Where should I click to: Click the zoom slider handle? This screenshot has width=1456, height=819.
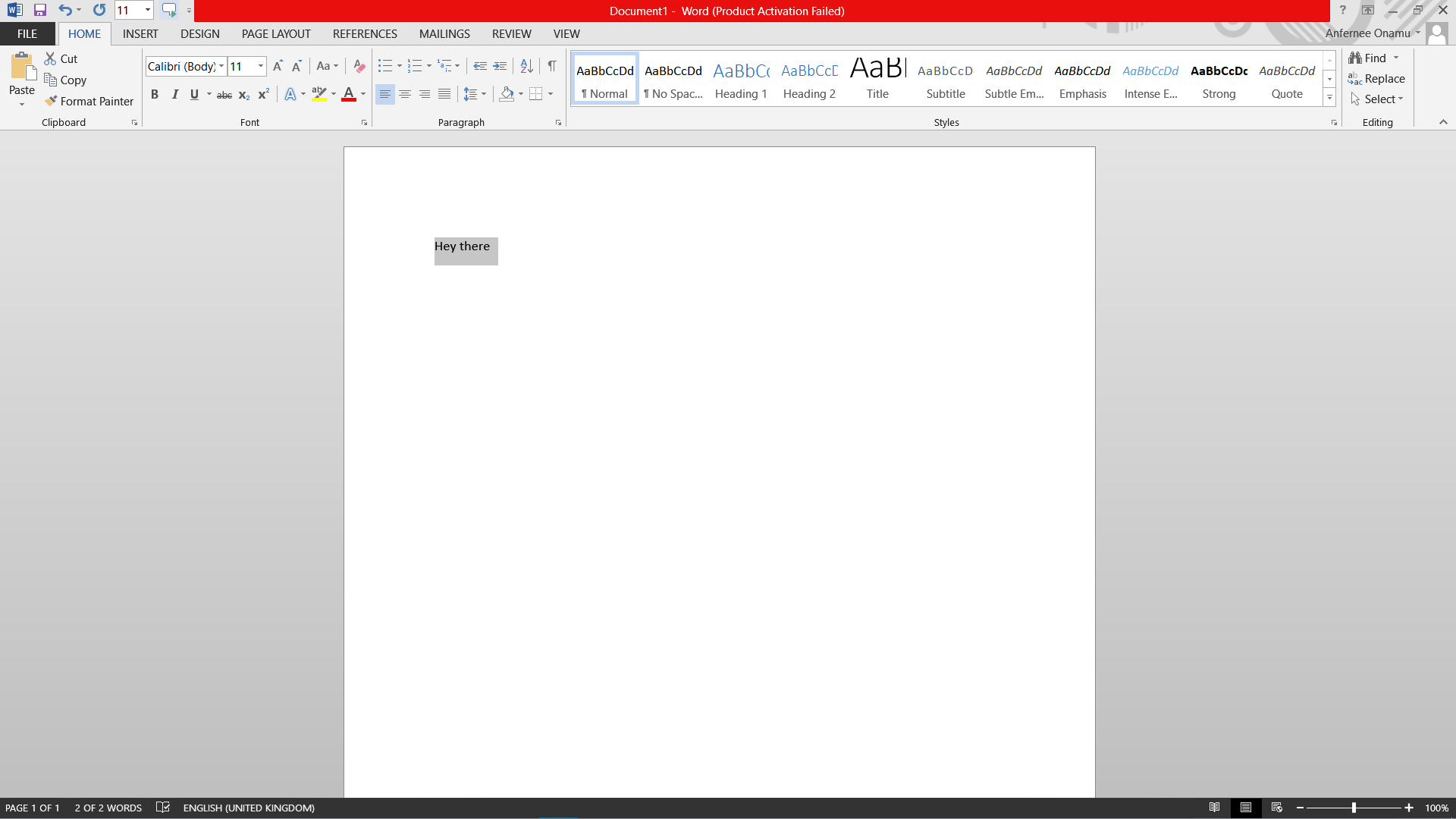click(1354, 808)
